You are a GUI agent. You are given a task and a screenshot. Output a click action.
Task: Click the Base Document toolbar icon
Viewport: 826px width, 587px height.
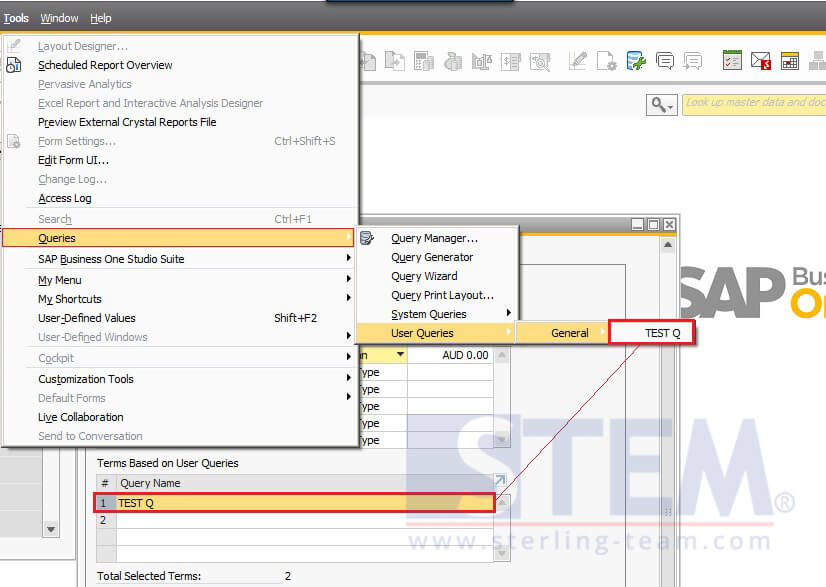click(x=368, y=62)
